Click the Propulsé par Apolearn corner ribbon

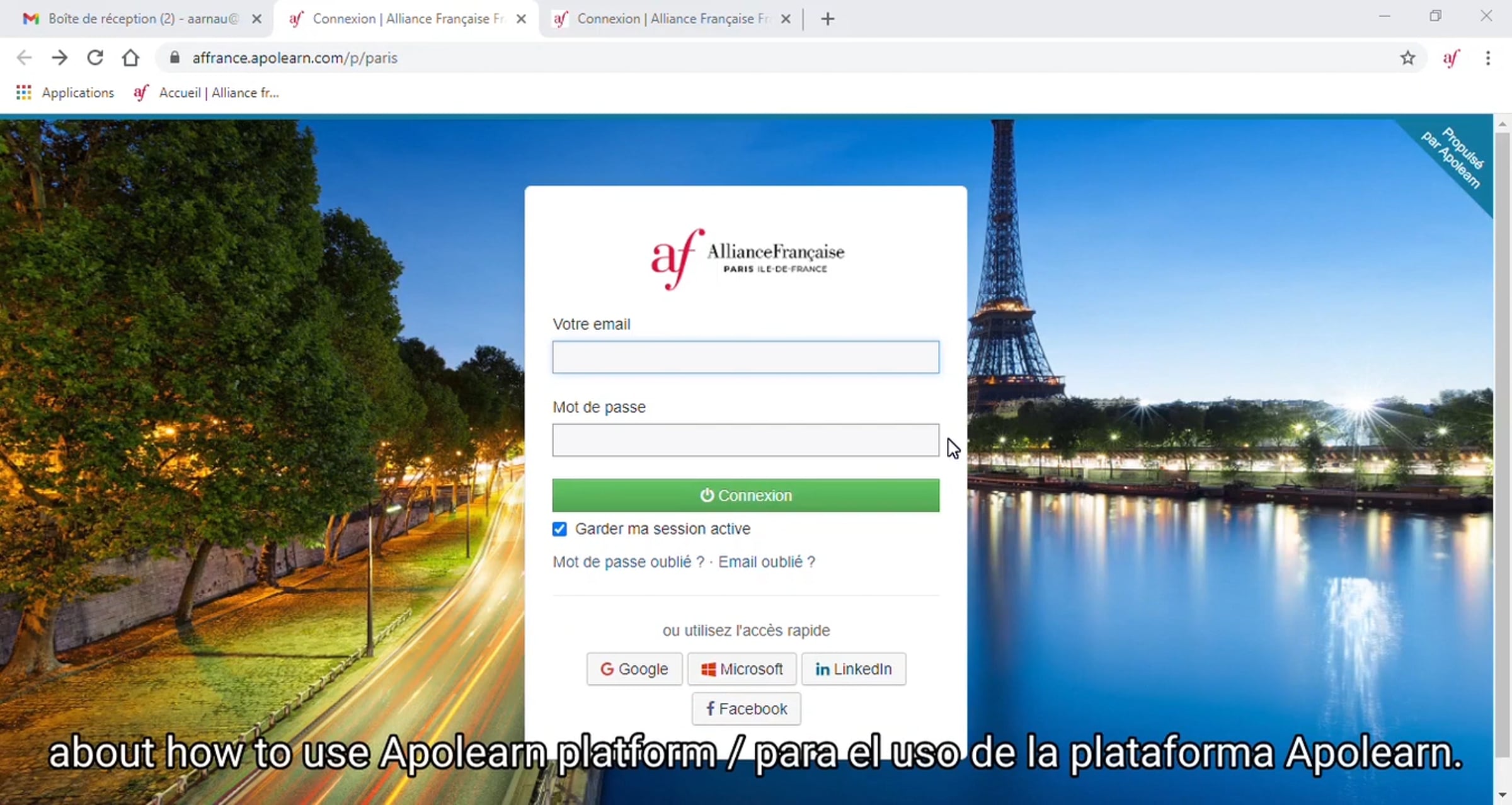(1454, 157)
